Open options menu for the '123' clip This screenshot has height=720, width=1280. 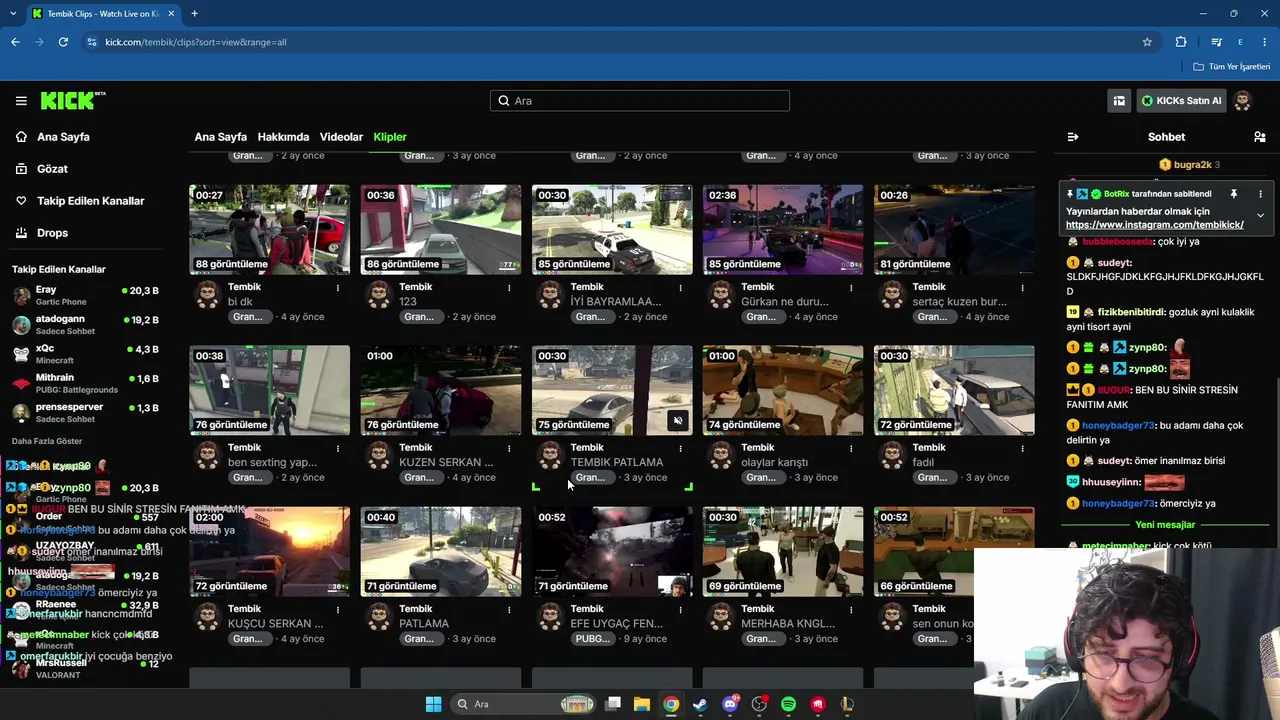click(x=509, y=288)
